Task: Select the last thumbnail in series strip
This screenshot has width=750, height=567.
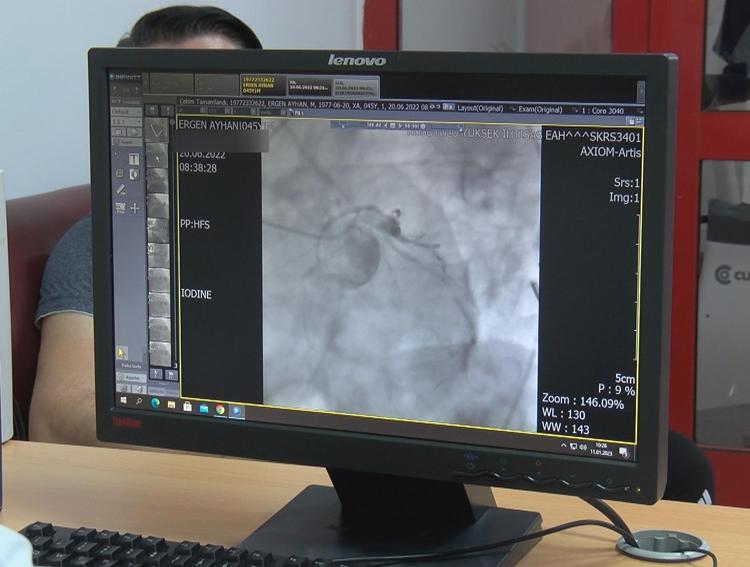Action: [x=158, y=351]
